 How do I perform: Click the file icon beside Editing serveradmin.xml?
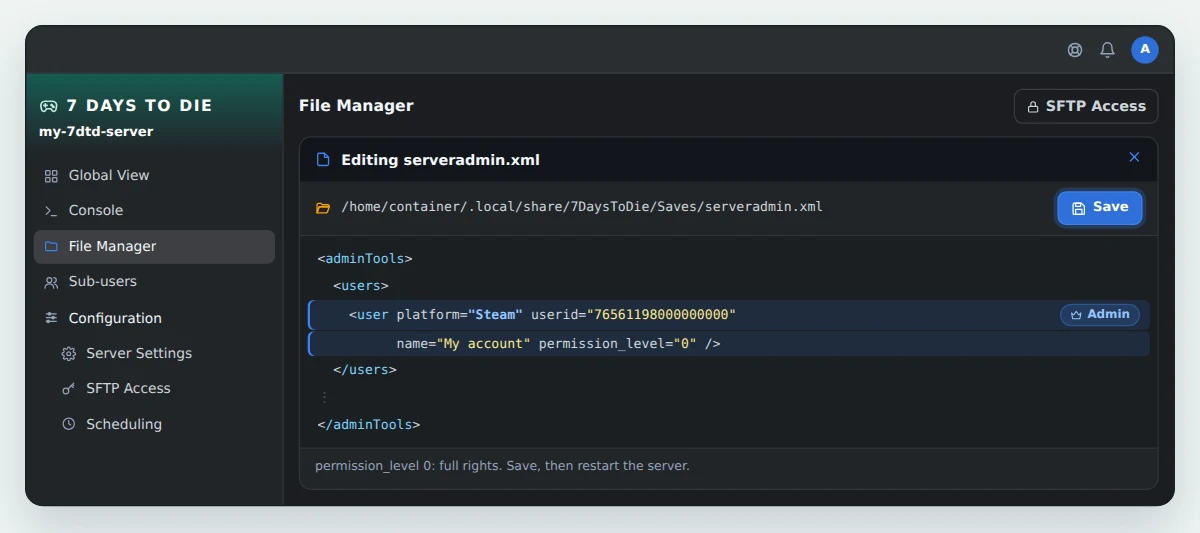[x=323, y=160]
